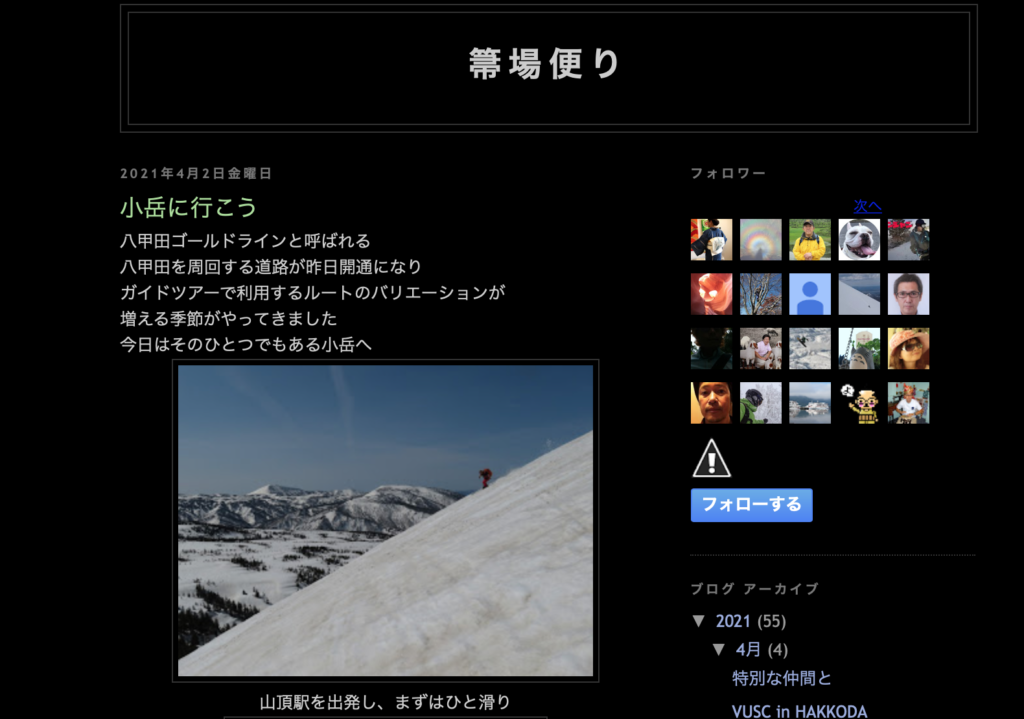Image resolution: width=1024 pixels, height=719 pixels.
Task: Open the grey snowy slope follower avatar
Action: point(859,294)
